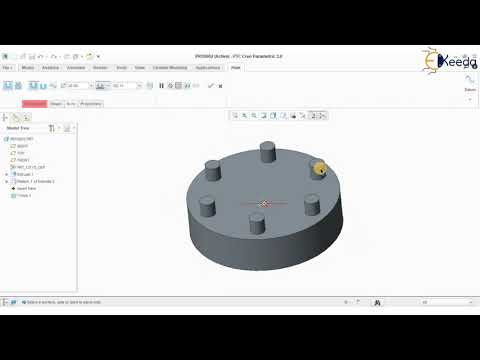
Task: Click the Zoom Out icon
Action: click(x=254, y=116)
